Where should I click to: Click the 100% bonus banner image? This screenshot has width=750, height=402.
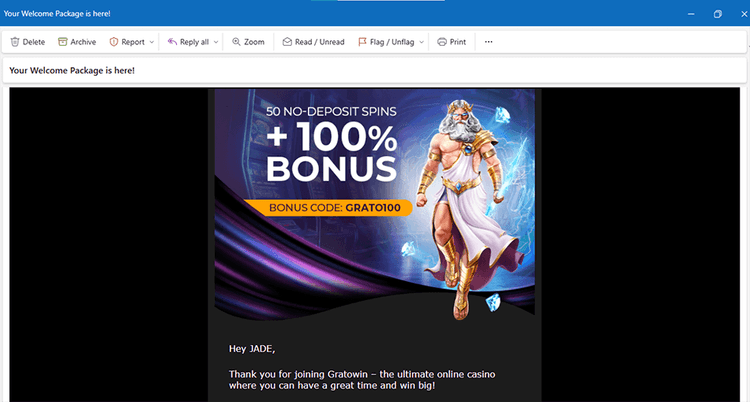pyautogui.click(x=375, y=205)
